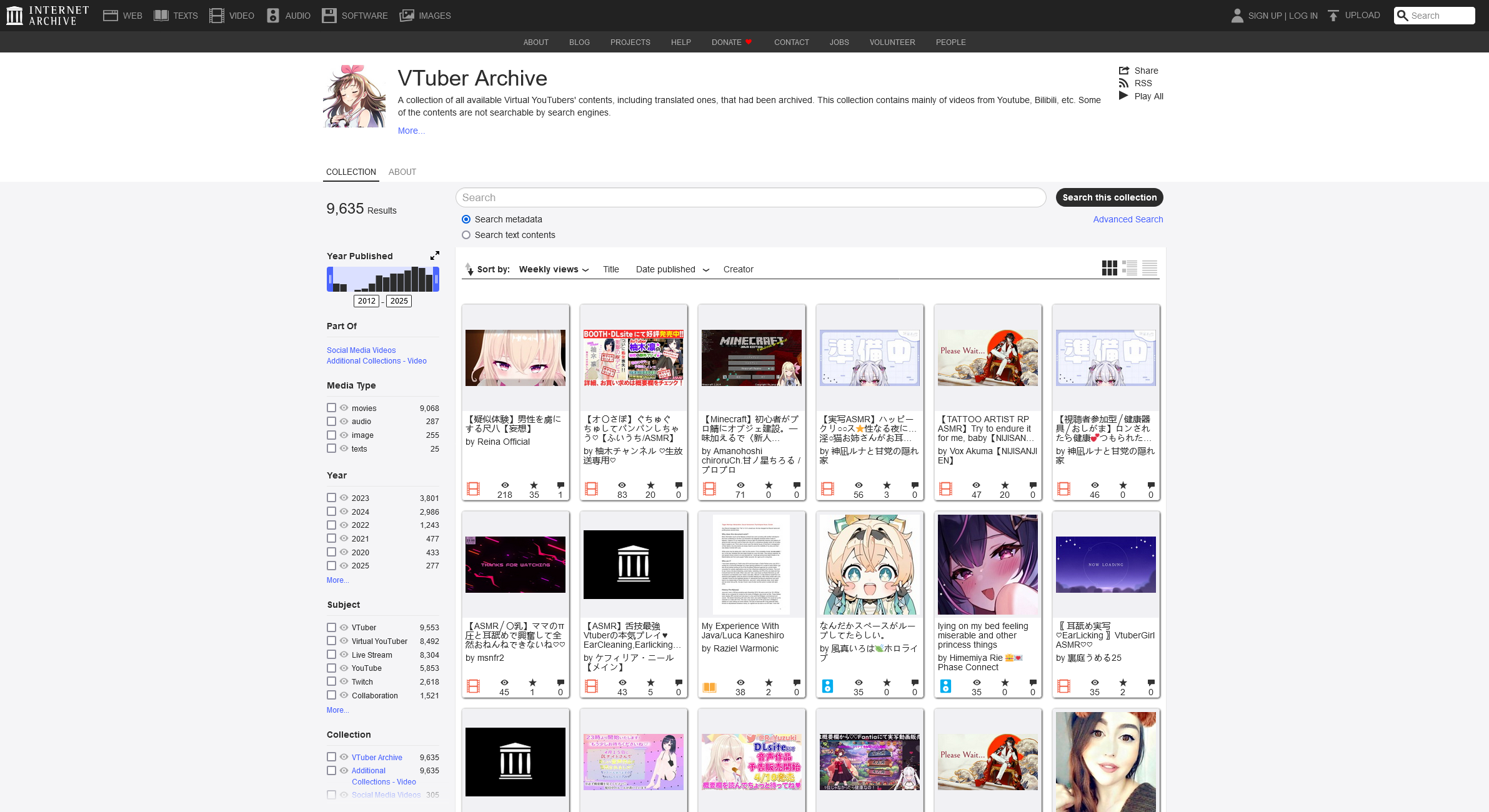Check the 2023 year filter
Screen dimensions: 1489x812
pos(332,498)
